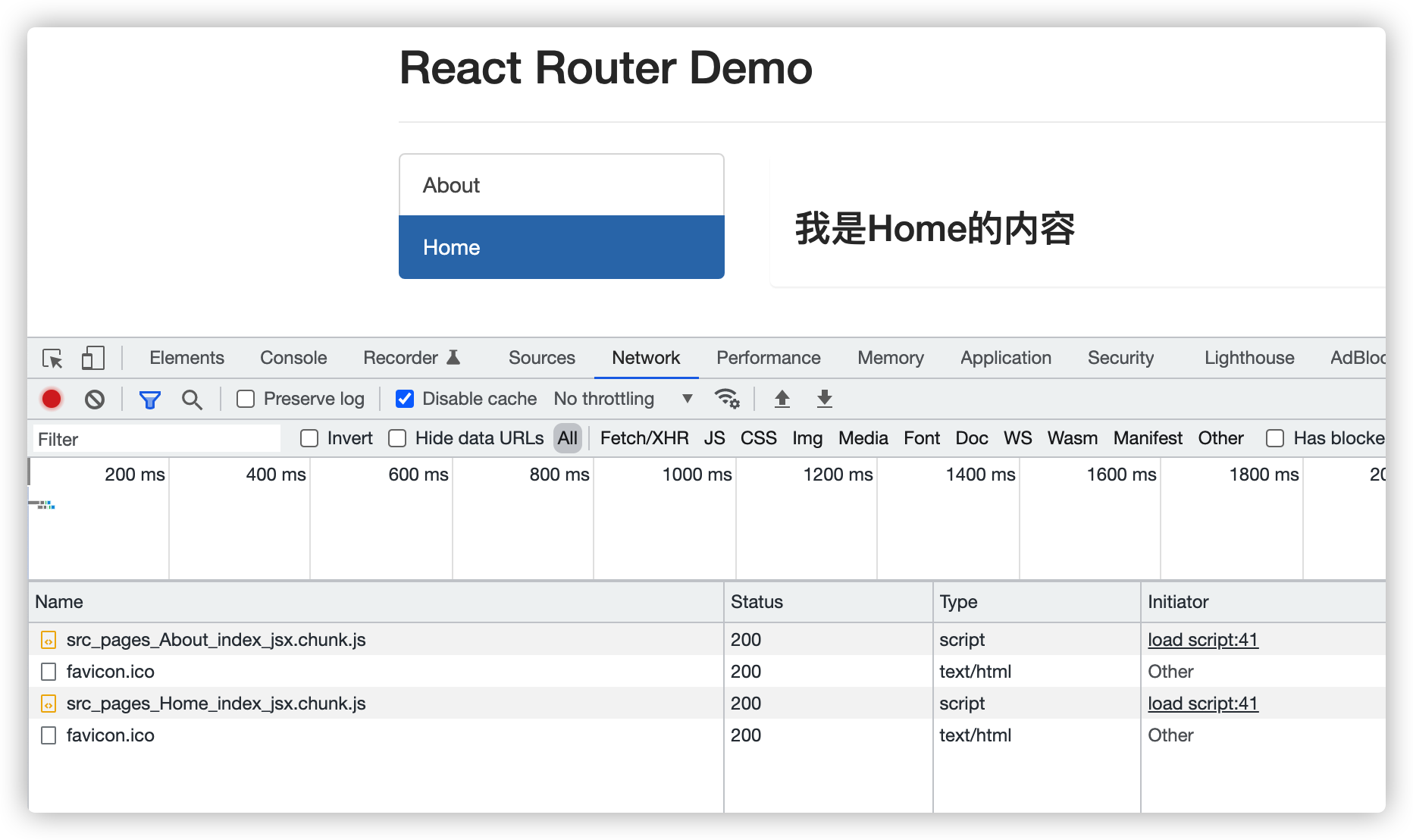Click the 1000 ms timeline marker

pos(697,475)
